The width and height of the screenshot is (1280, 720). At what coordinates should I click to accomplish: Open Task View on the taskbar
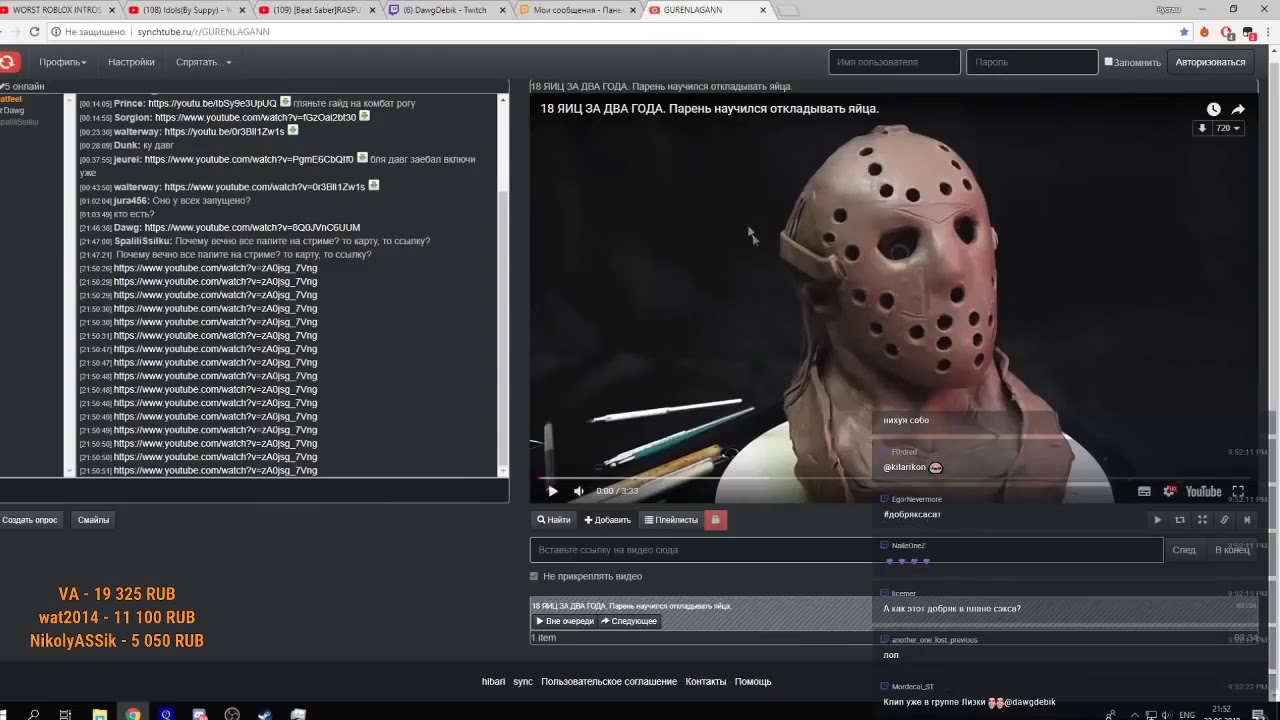65,715
